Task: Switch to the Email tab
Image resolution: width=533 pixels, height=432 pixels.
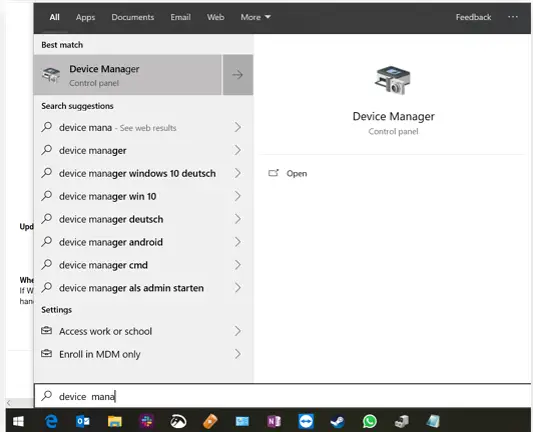Action: [x=180, y=17]
